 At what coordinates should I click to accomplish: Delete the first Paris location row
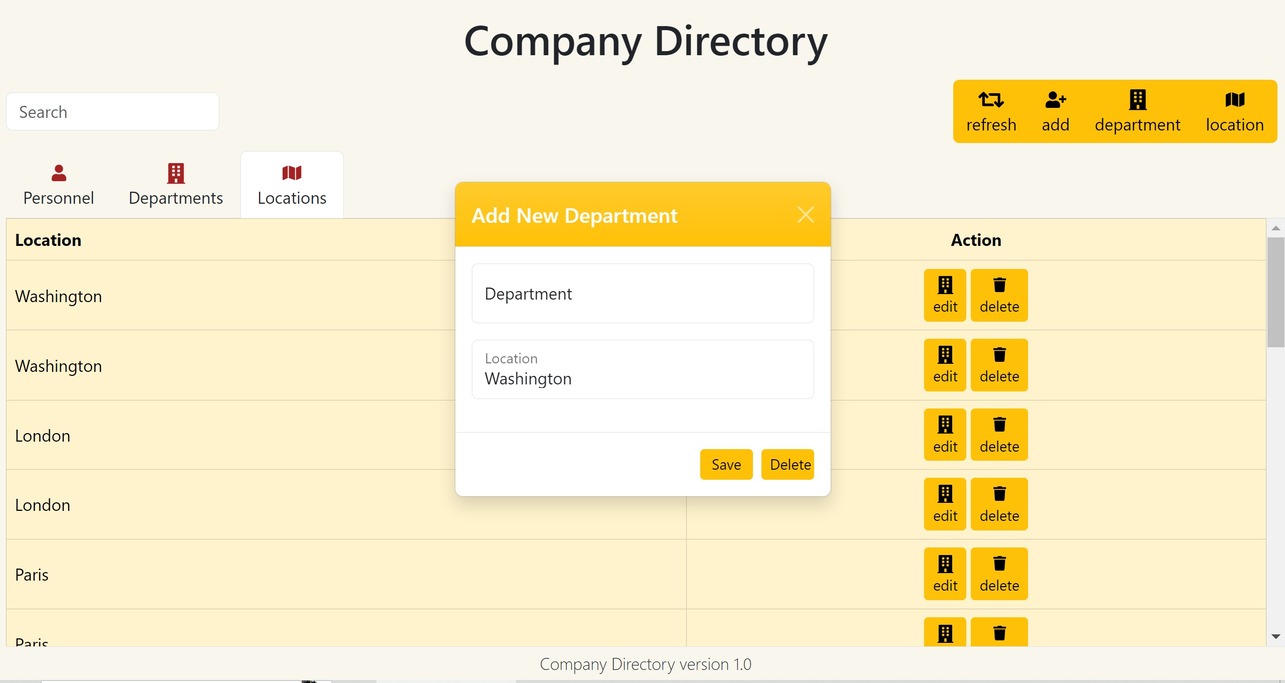point(999,574)
